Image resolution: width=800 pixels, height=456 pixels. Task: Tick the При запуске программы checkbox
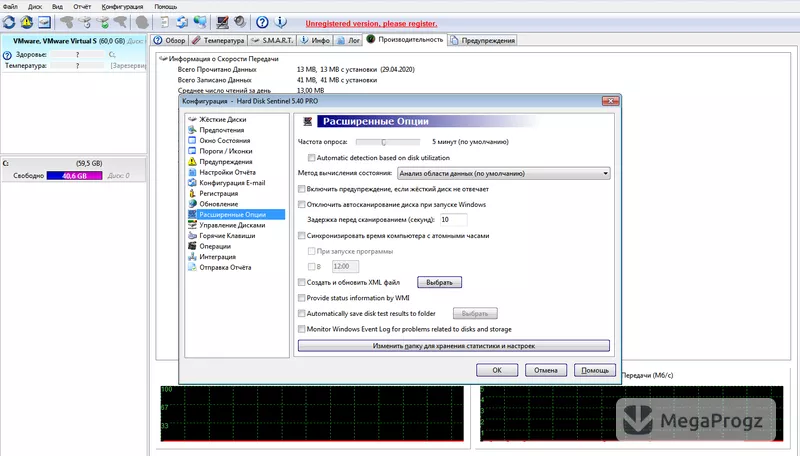(311, 251)
